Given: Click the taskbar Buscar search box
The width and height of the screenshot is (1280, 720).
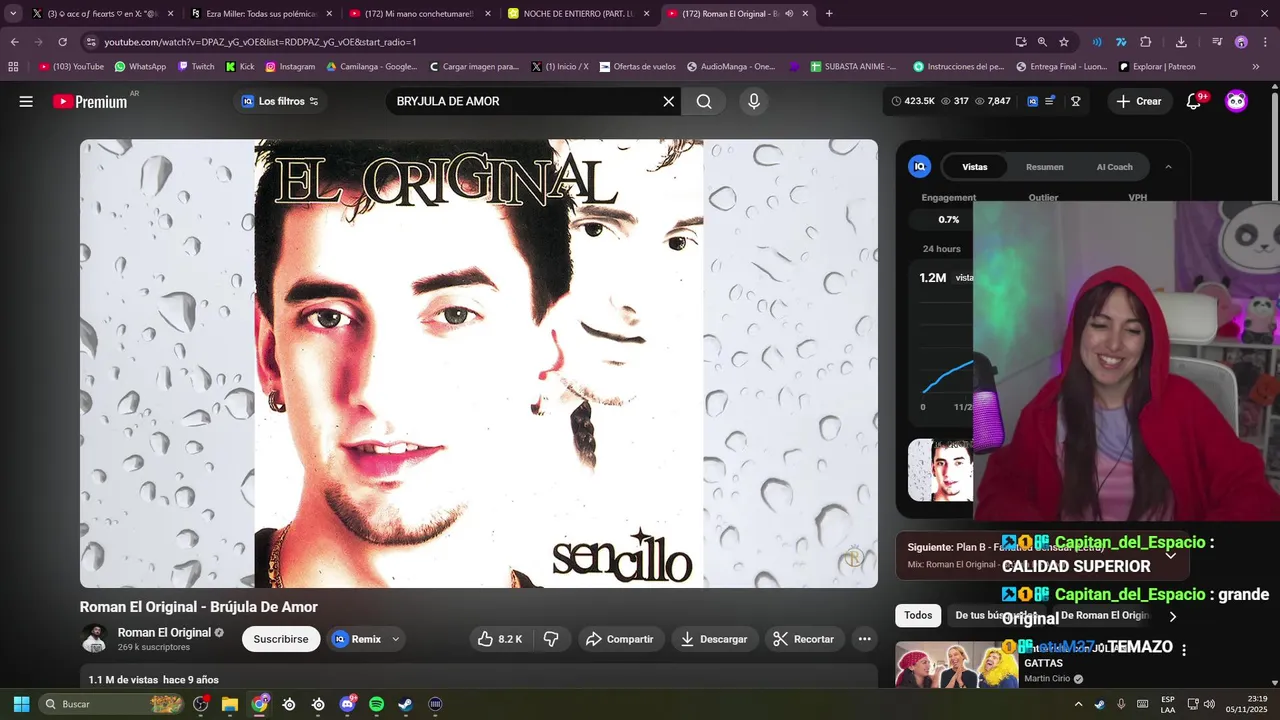Looking at the screenshot, I should pyautogui.click(x=113, y=704).
